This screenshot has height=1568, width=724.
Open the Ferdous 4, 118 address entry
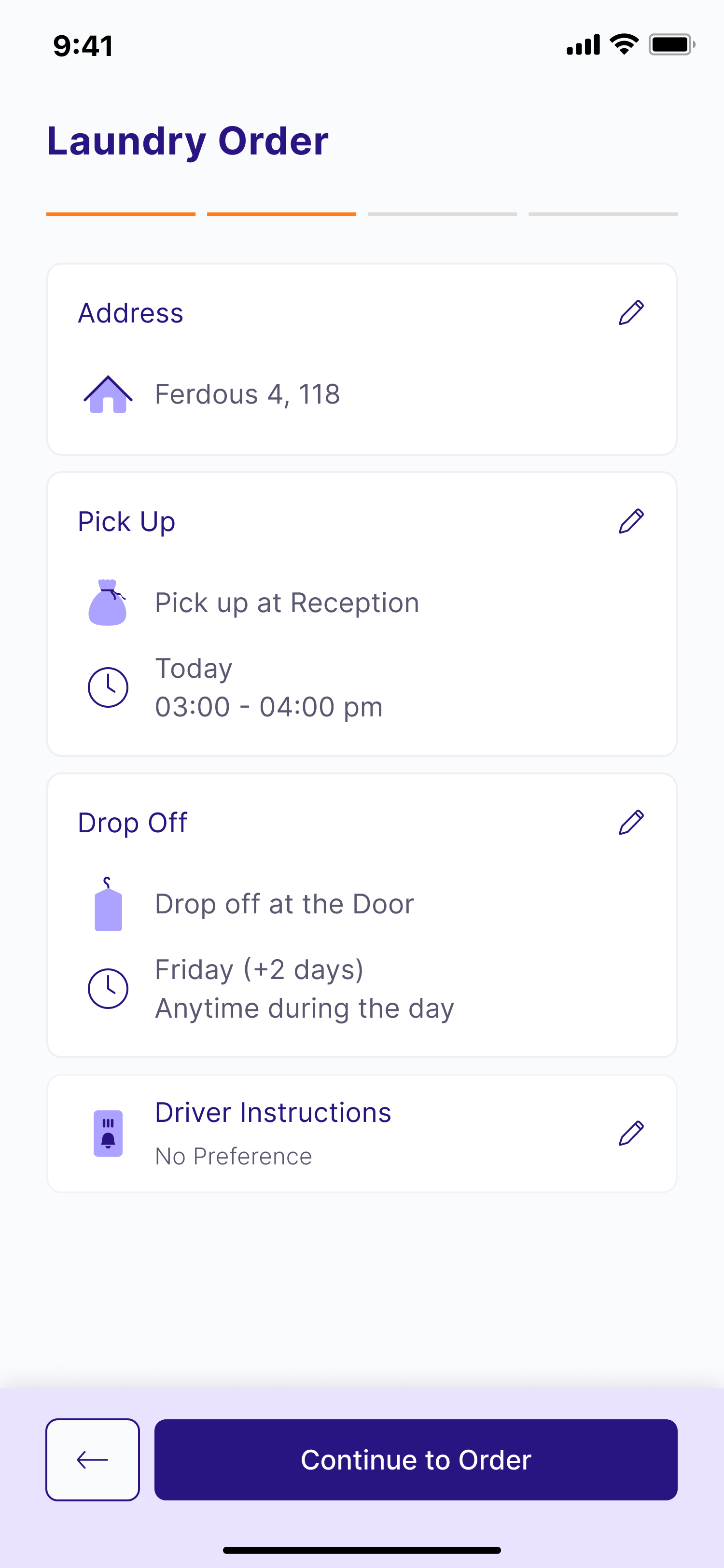(x=247, y=394)
